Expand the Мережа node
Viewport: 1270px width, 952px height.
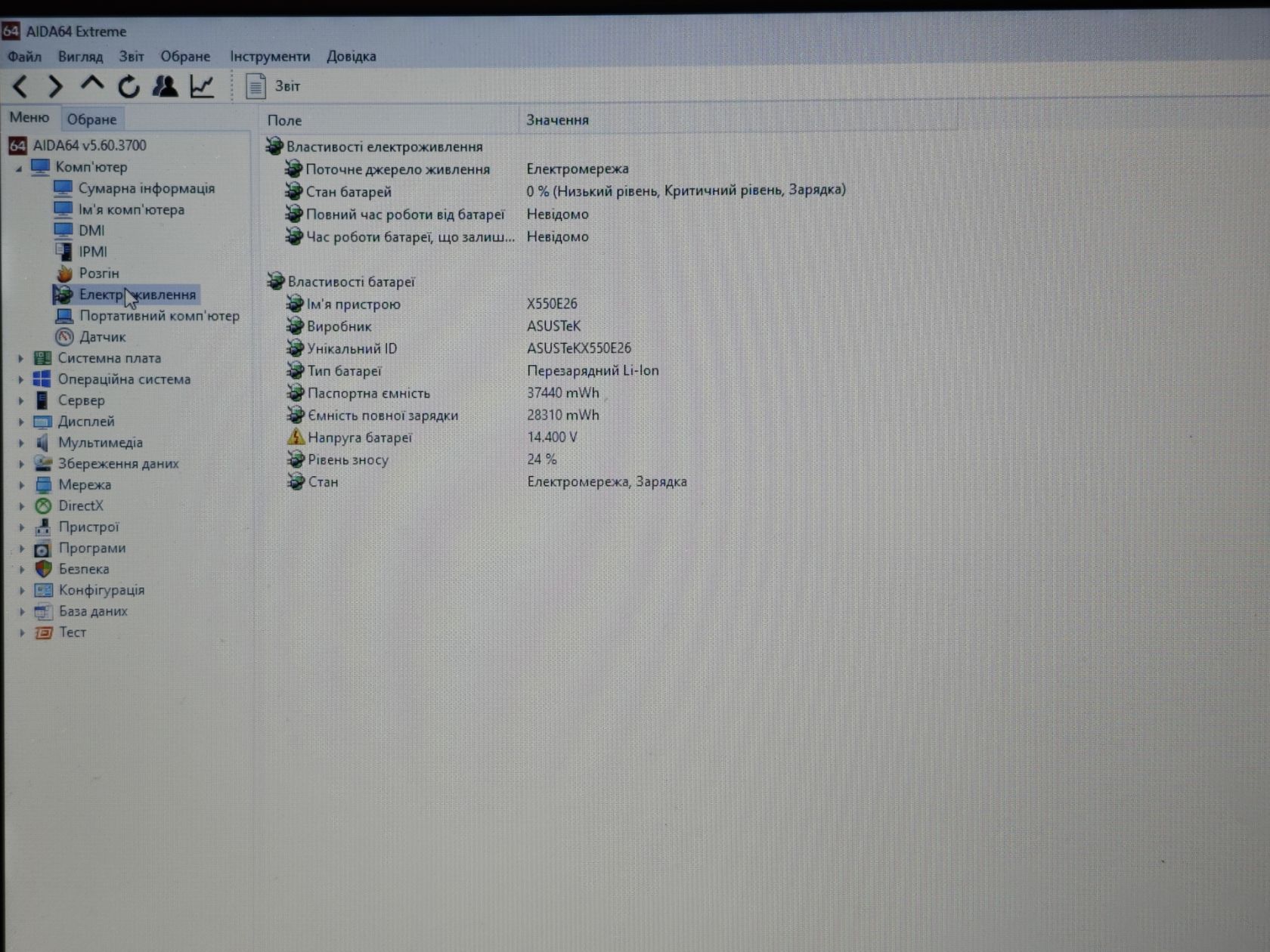(x=21, y=485)
